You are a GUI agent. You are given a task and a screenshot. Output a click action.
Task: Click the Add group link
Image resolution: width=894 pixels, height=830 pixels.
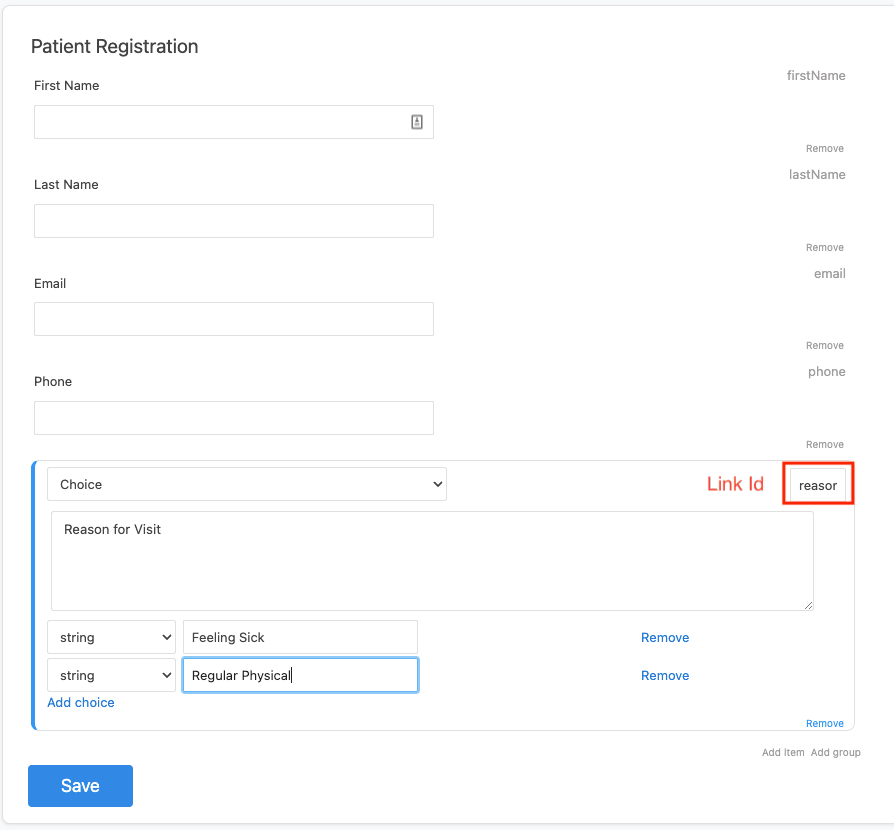[836, 752]
